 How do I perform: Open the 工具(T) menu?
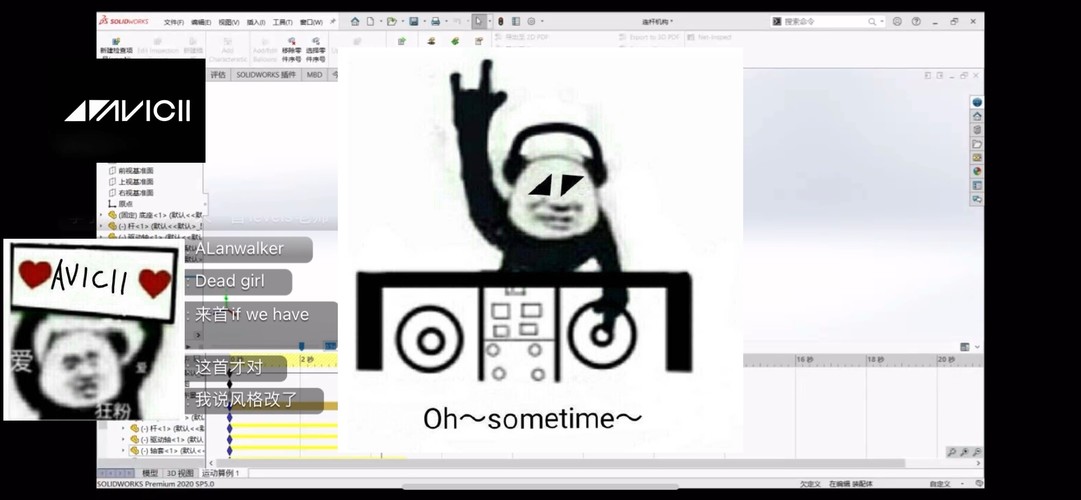click(283, 22)
